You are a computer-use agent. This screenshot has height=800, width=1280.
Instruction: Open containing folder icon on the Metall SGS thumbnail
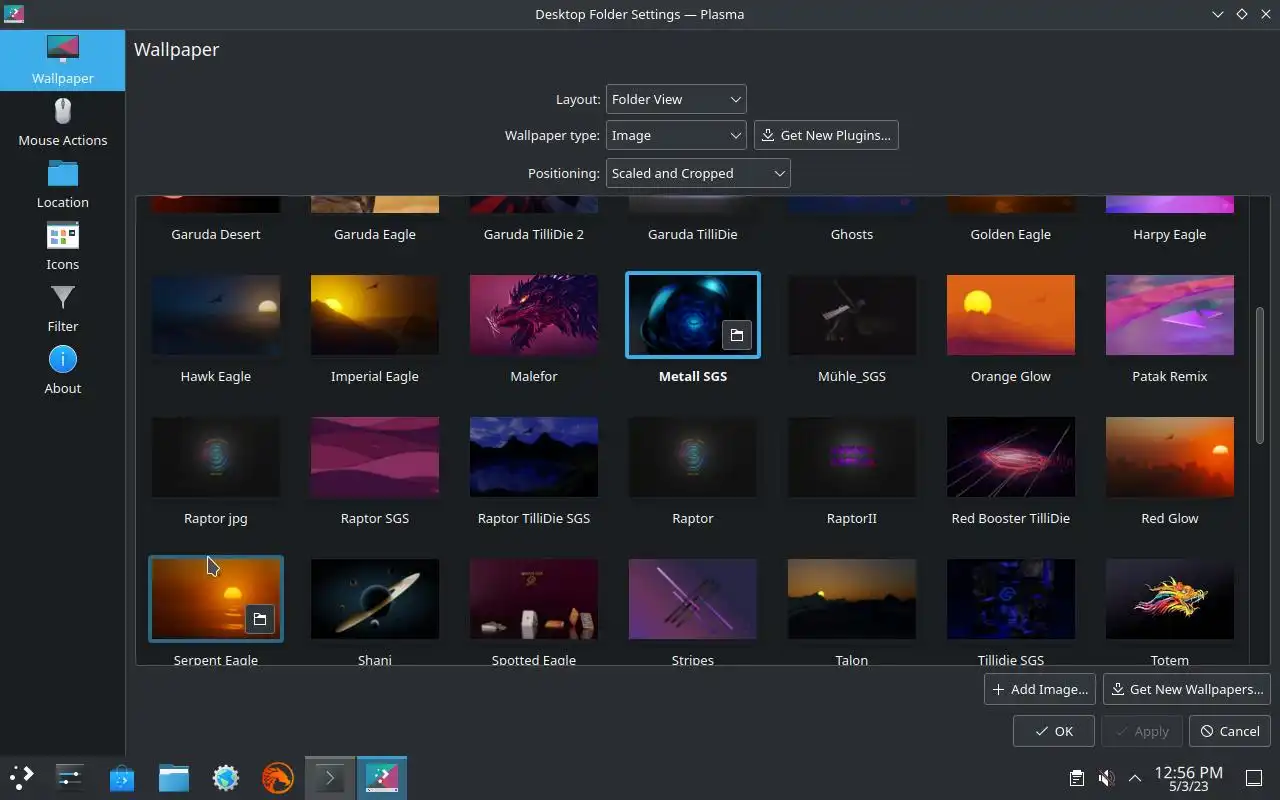pyautogui.click(x=737, y=335)
